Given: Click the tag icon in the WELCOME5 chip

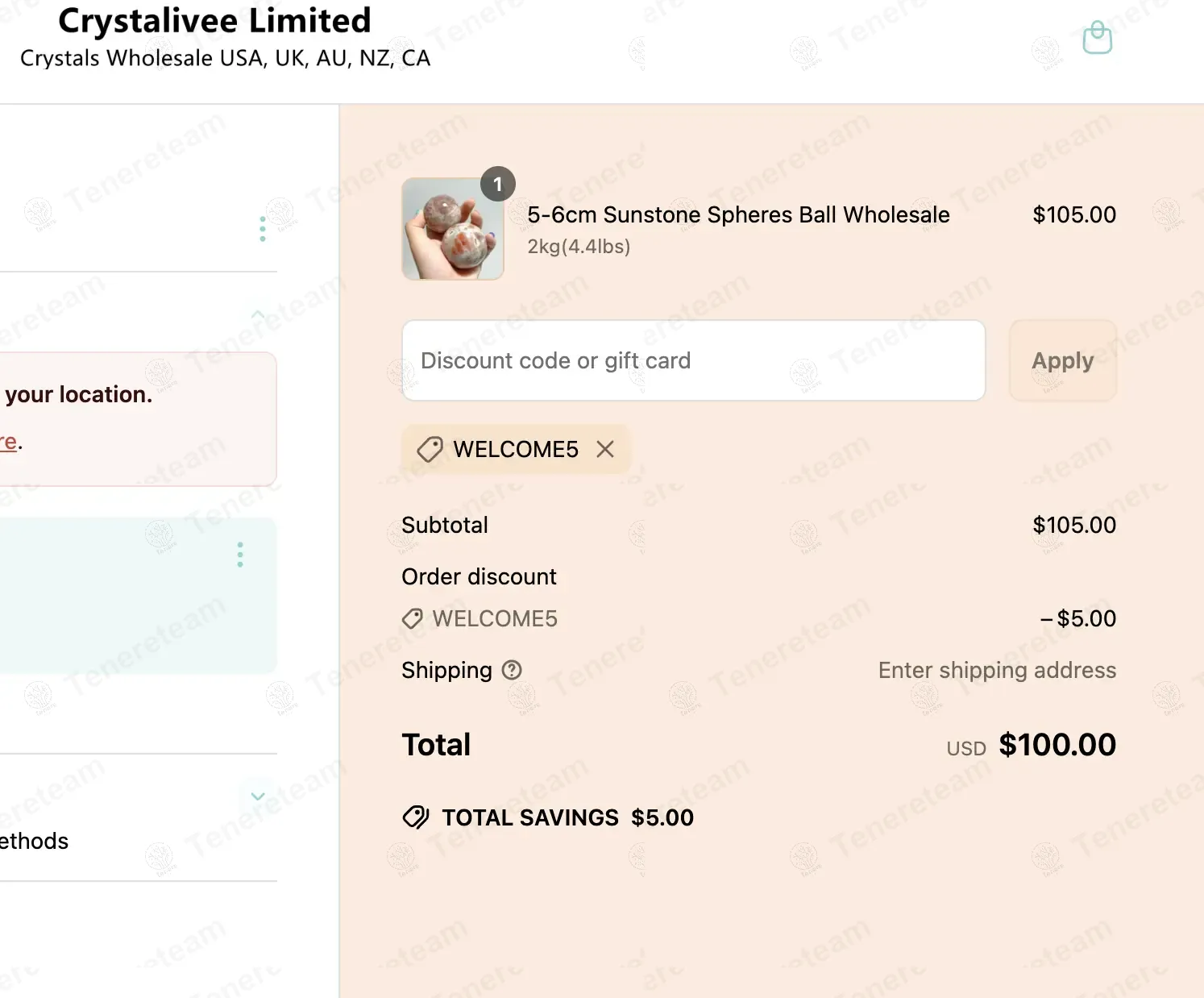Looking at the screenshot, I should point(430,449).
